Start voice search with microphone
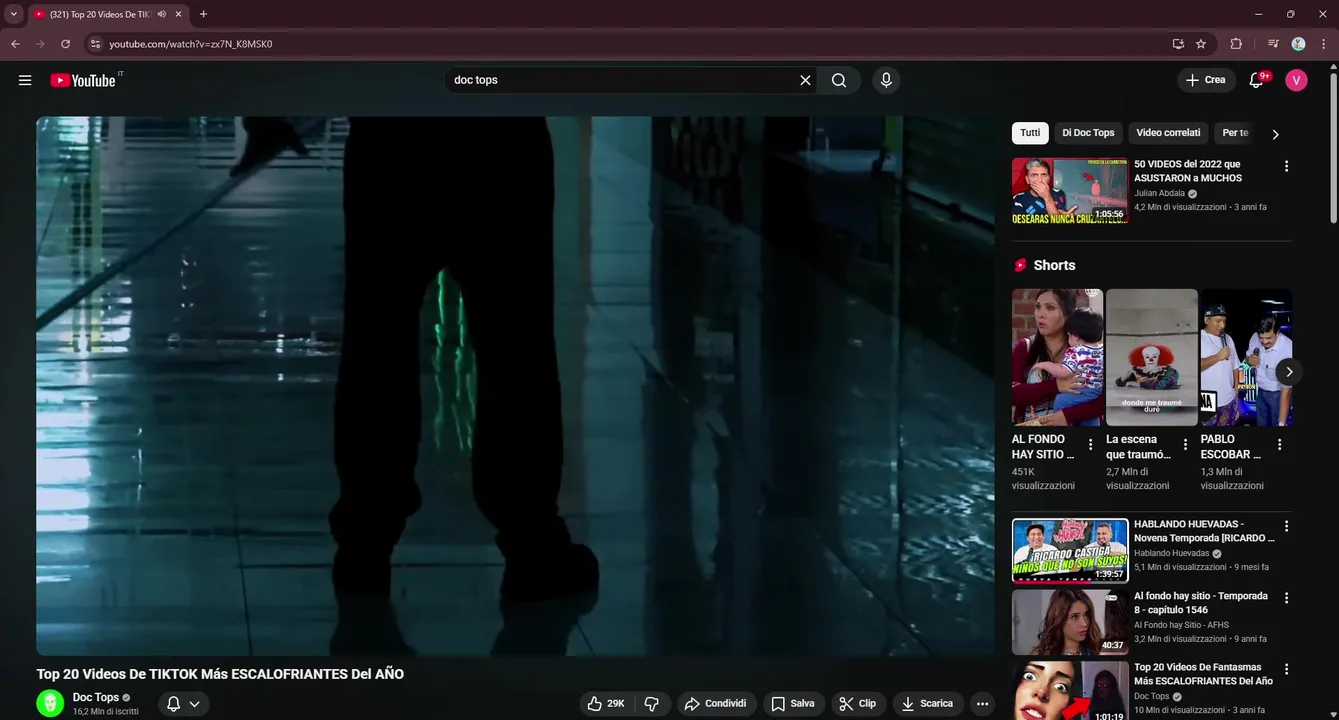This screenshot has height=720, width=1339. click(886, 80)
